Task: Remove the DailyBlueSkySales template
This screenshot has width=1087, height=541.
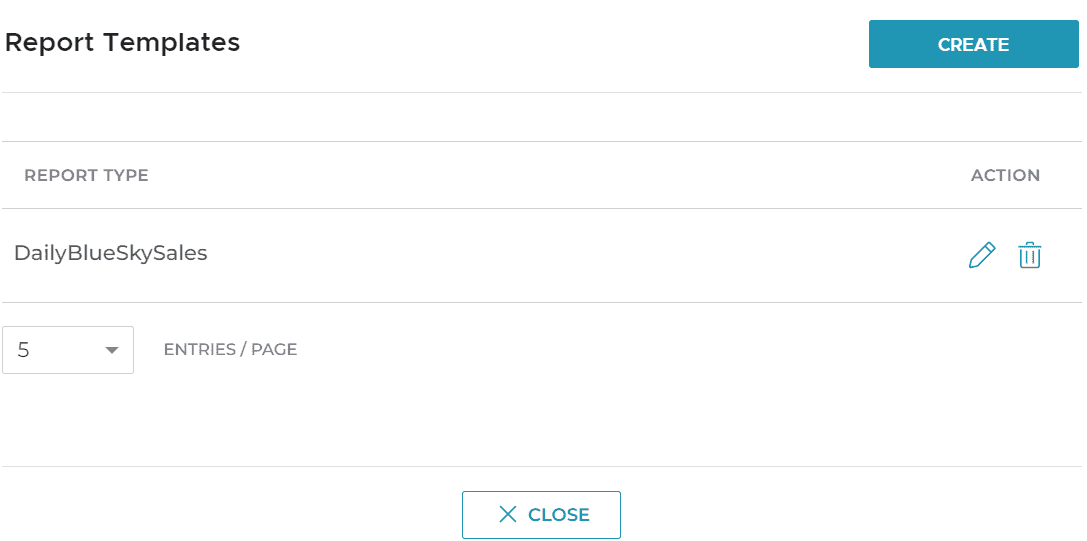Action: tap(1029, 256)
